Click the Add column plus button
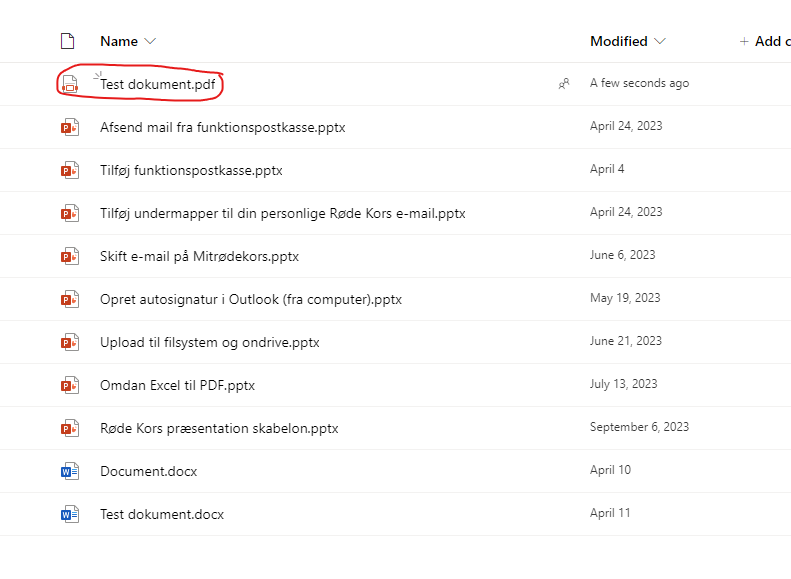The width and height of the screenshot is (791, 579). click(744, 41)
